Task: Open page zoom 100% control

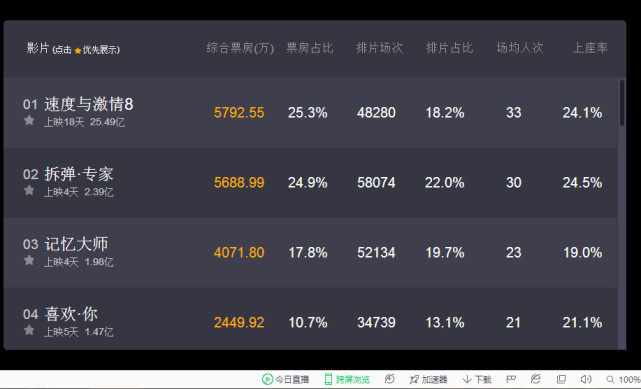Action: click(623, 380)
